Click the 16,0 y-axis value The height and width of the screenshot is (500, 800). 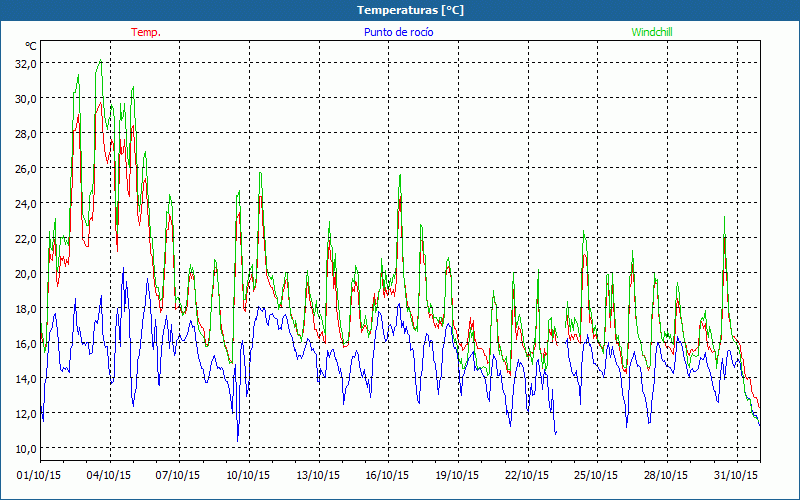pos(26,343)
